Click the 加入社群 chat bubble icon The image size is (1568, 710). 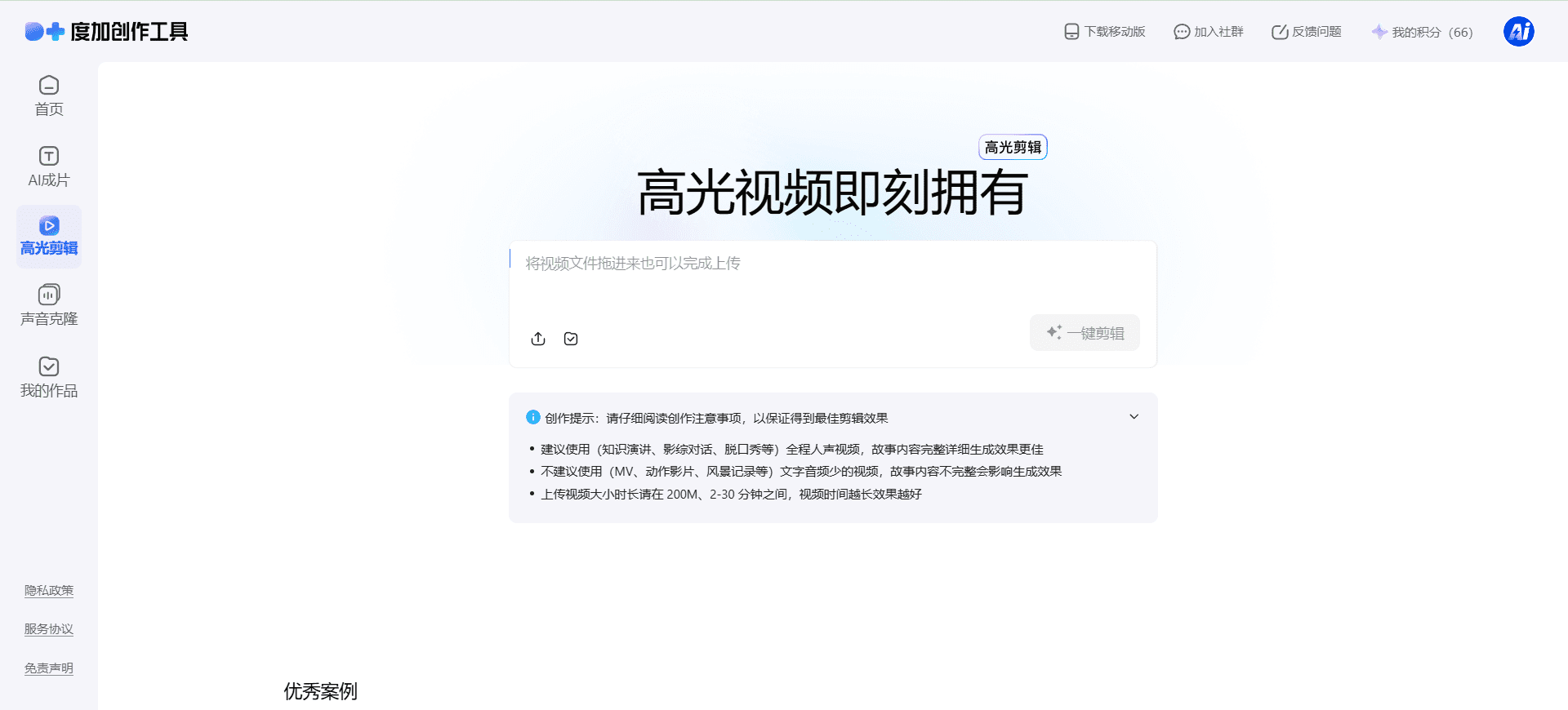1181,32
